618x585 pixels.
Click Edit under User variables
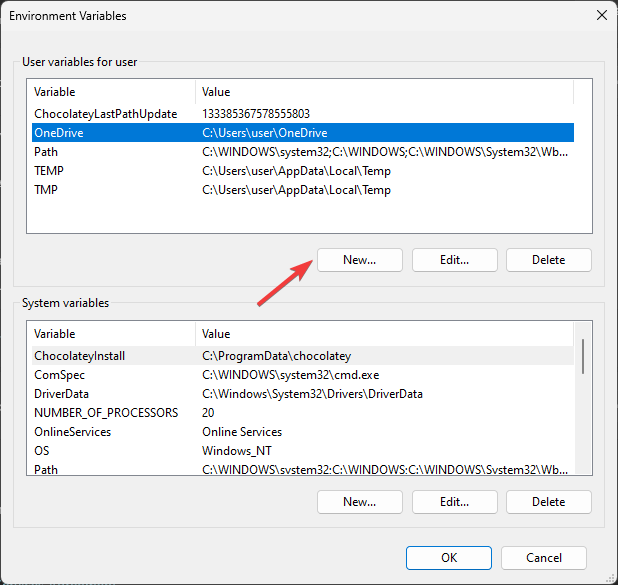point(454,259)
